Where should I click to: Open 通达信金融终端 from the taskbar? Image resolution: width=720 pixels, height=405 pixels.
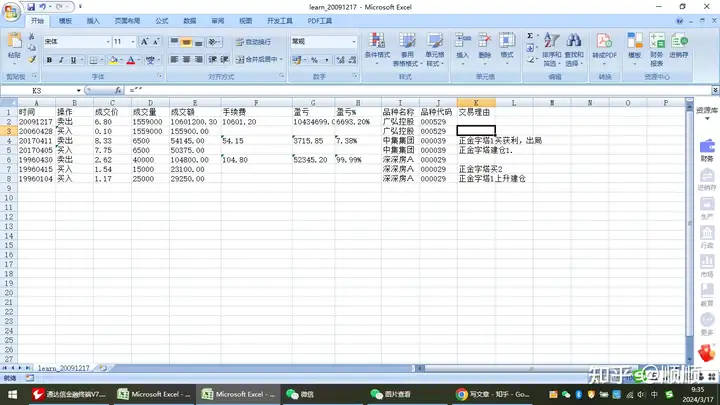[69, 394]
